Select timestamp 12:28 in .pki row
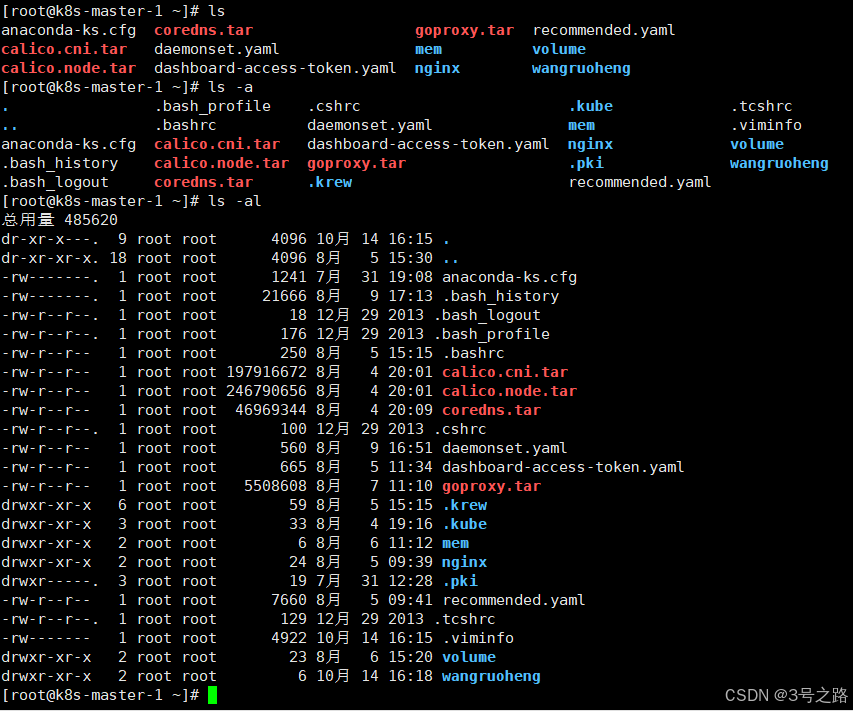The width and height of the screenshot is (853, 711). click(411, 581)
